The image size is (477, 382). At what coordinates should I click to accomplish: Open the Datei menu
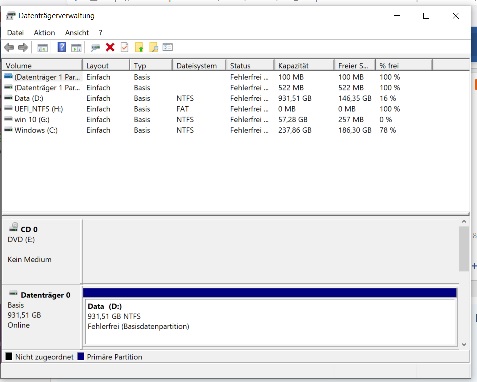[x=15, y=33]
